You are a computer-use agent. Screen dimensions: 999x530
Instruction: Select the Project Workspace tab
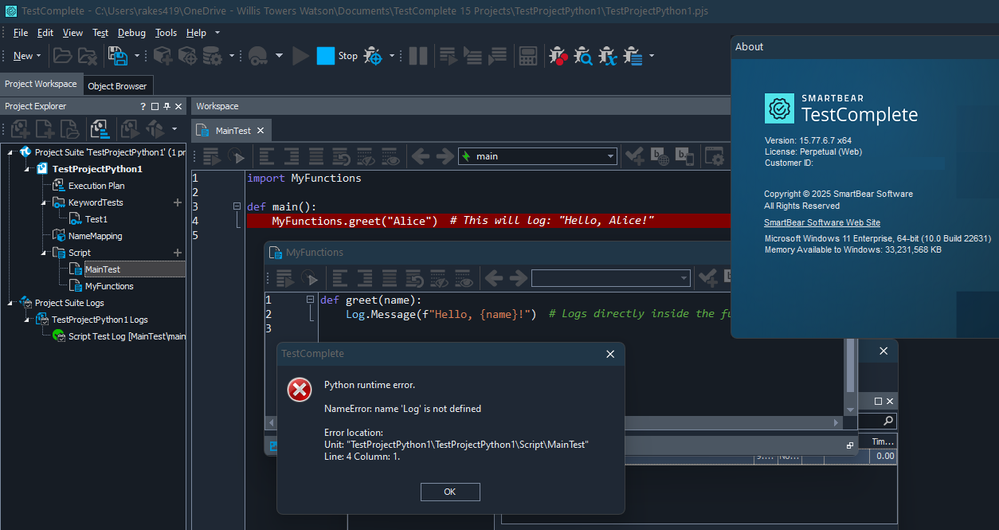41,84
